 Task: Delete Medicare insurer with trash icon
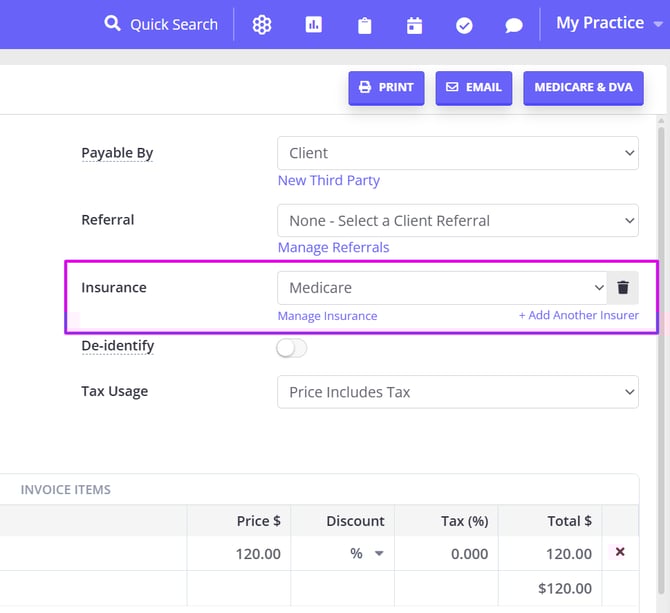(623, 288)
